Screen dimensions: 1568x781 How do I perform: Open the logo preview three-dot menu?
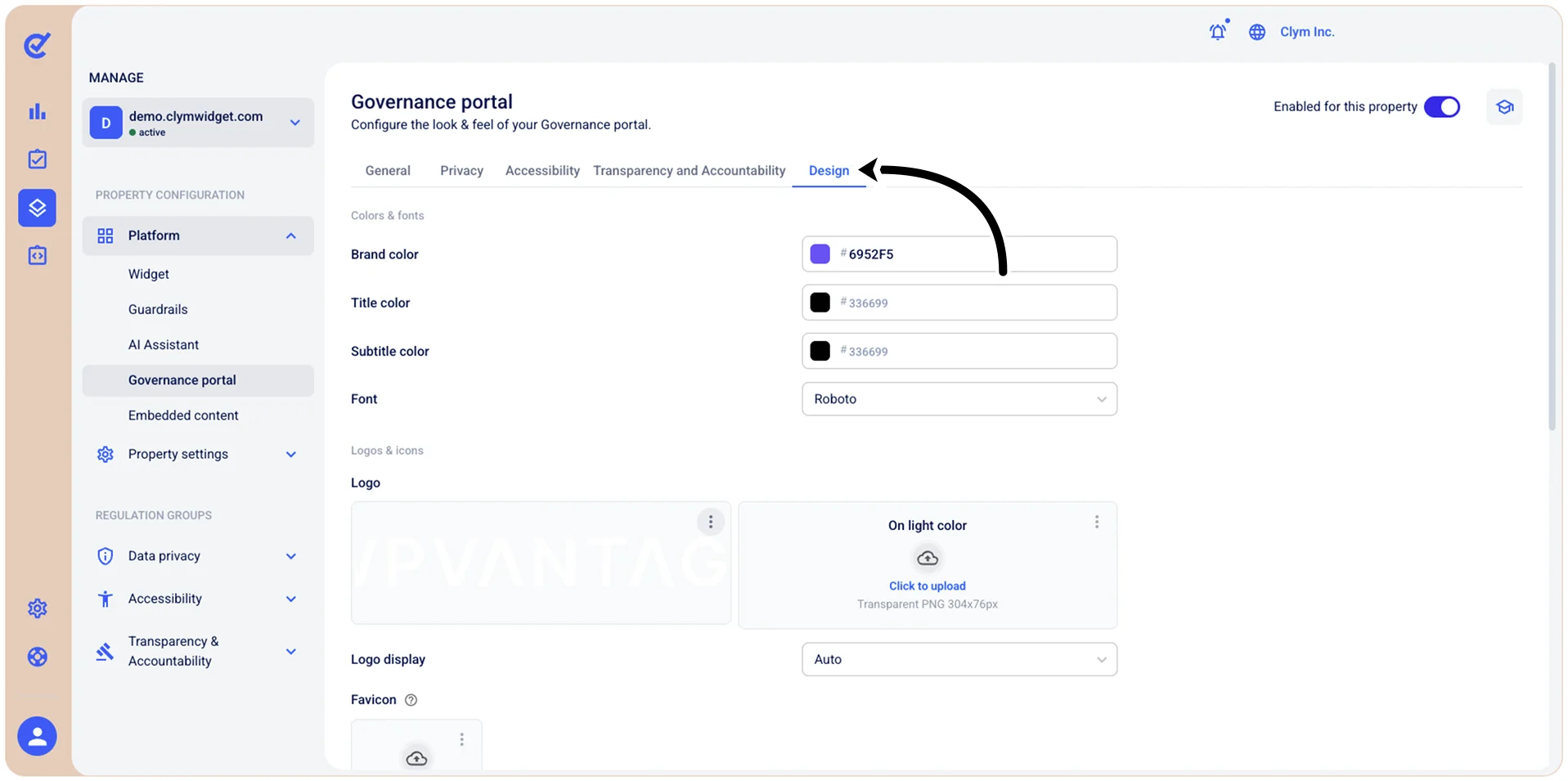tap(711, 522)
